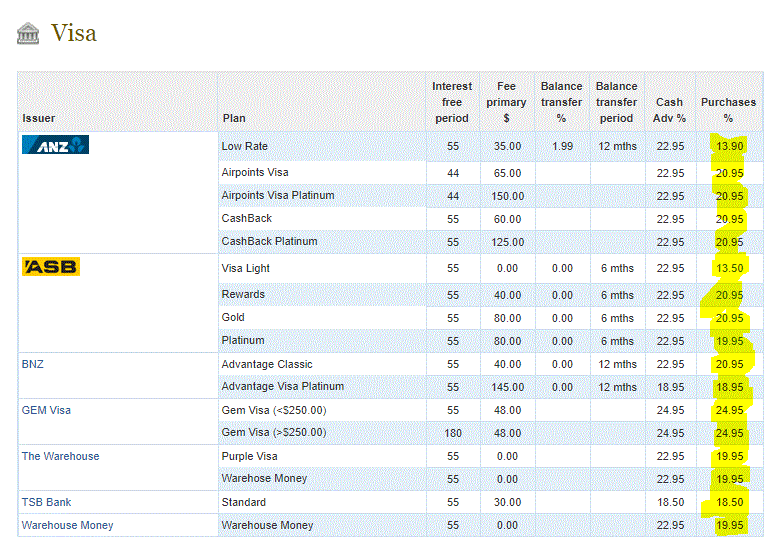This screenshot has width=780, height=554.
Task: Click the 18.50 purchase rate for TSB Standard
Action: pos(730,502)
